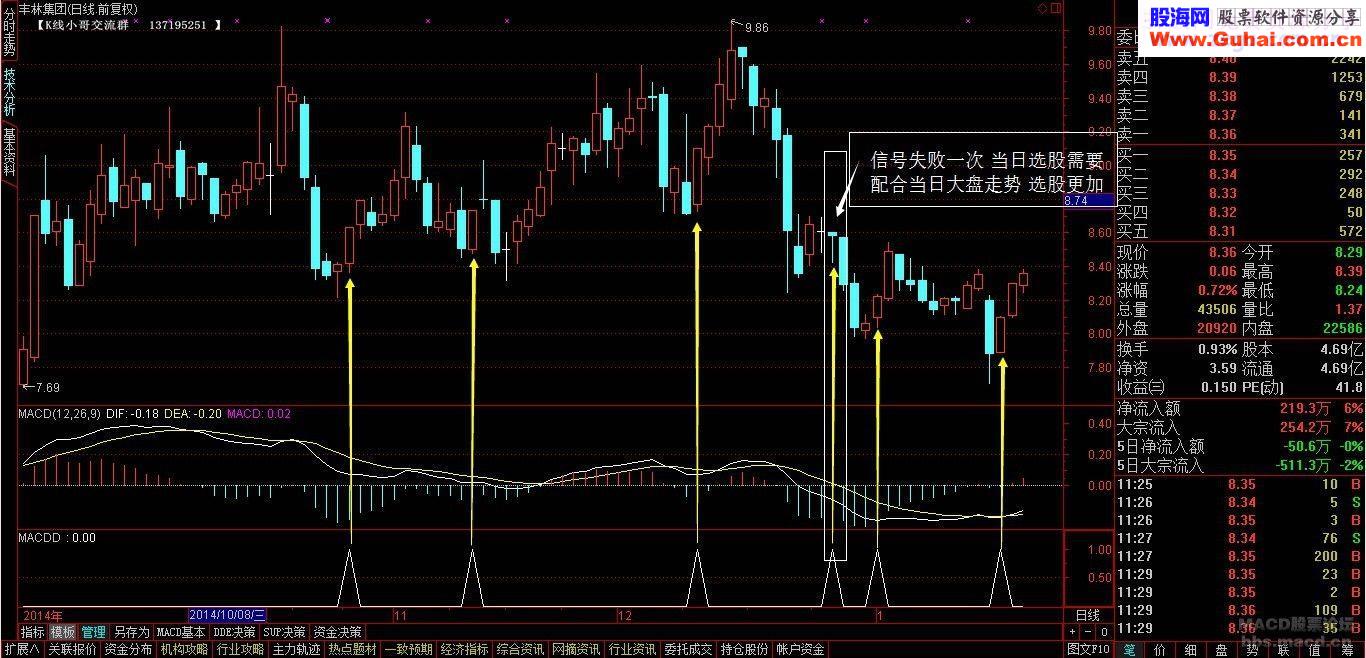The height and width of the screenshot is (658, 1366).
Task: Select the 筹 tab in quote panel
Action: [x=1347, y=649]
